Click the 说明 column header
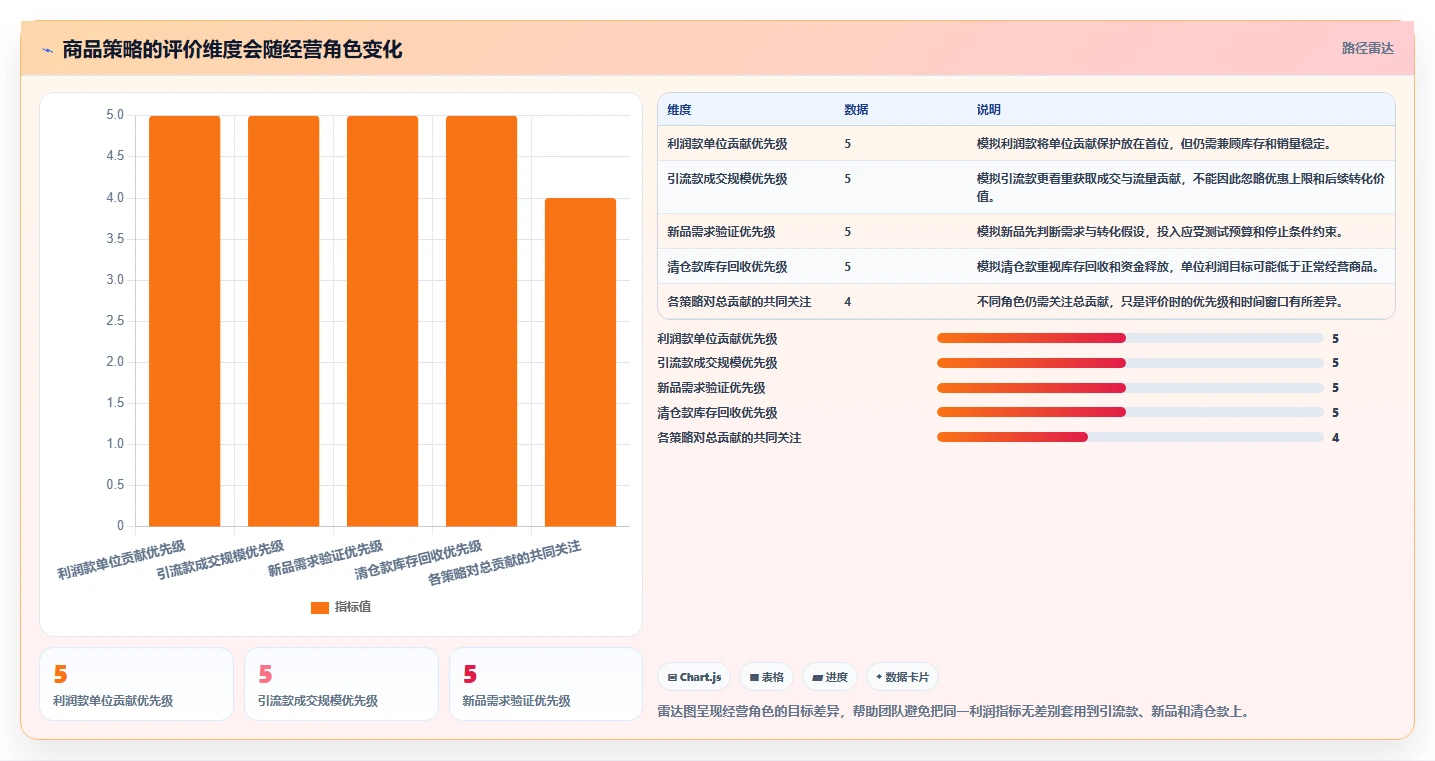 click(988, 109)
